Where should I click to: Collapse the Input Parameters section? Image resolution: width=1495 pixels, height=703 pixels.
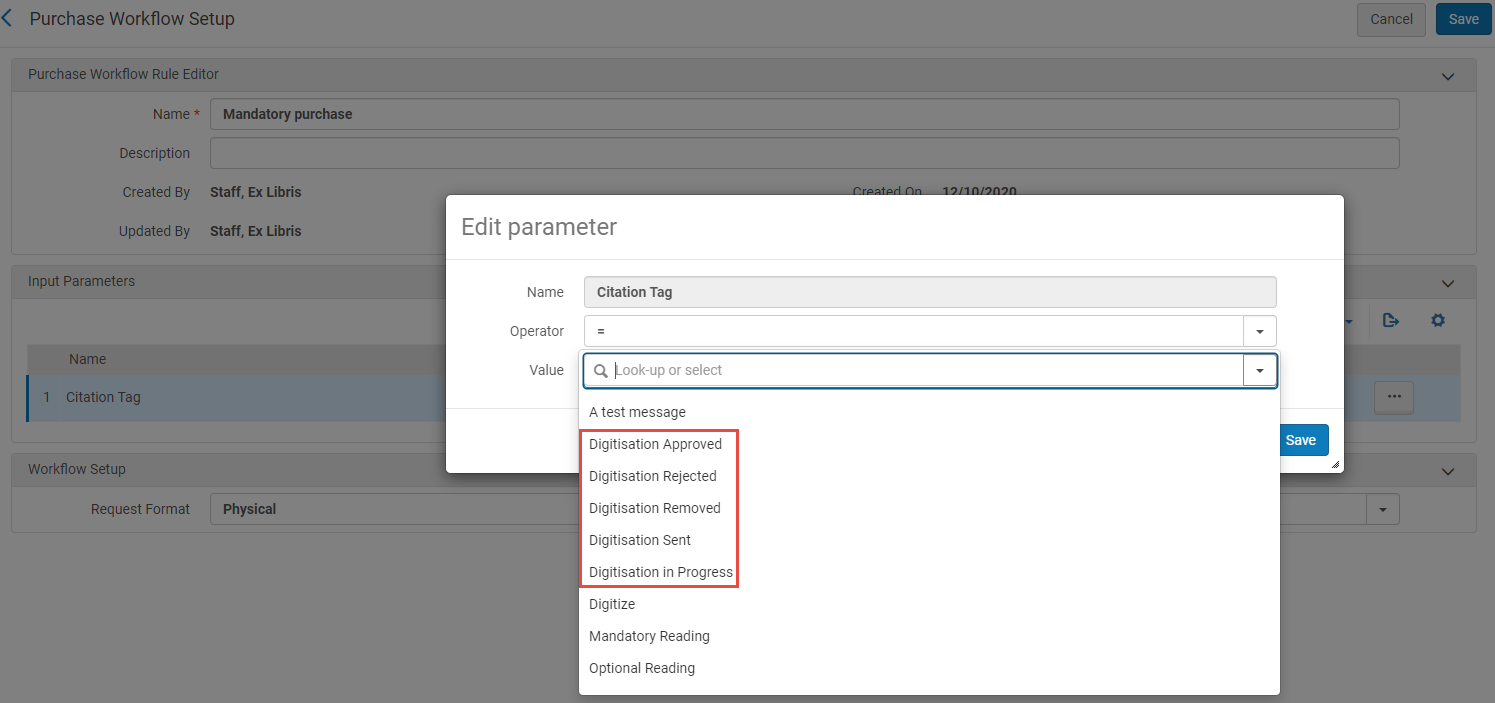[x=1446, y=283]
